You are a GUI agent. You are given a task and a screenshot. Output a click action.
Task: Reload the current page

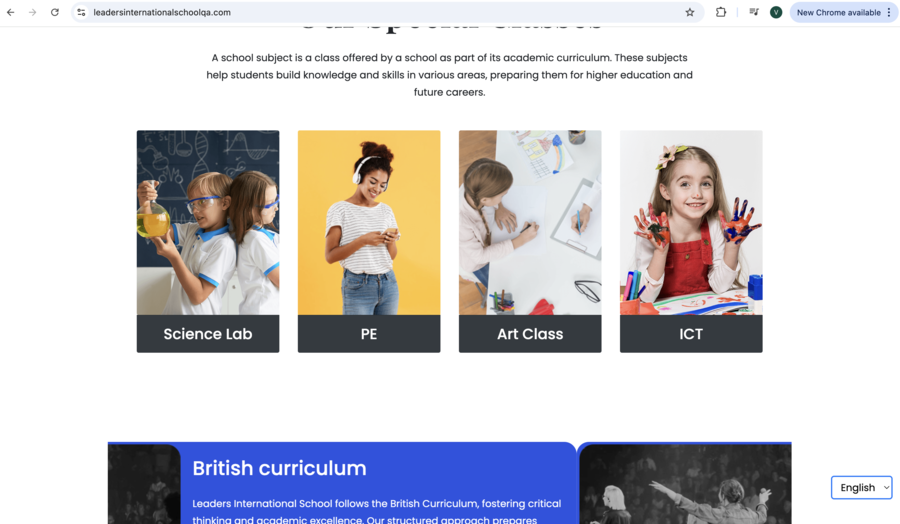(x=55, y=12)
